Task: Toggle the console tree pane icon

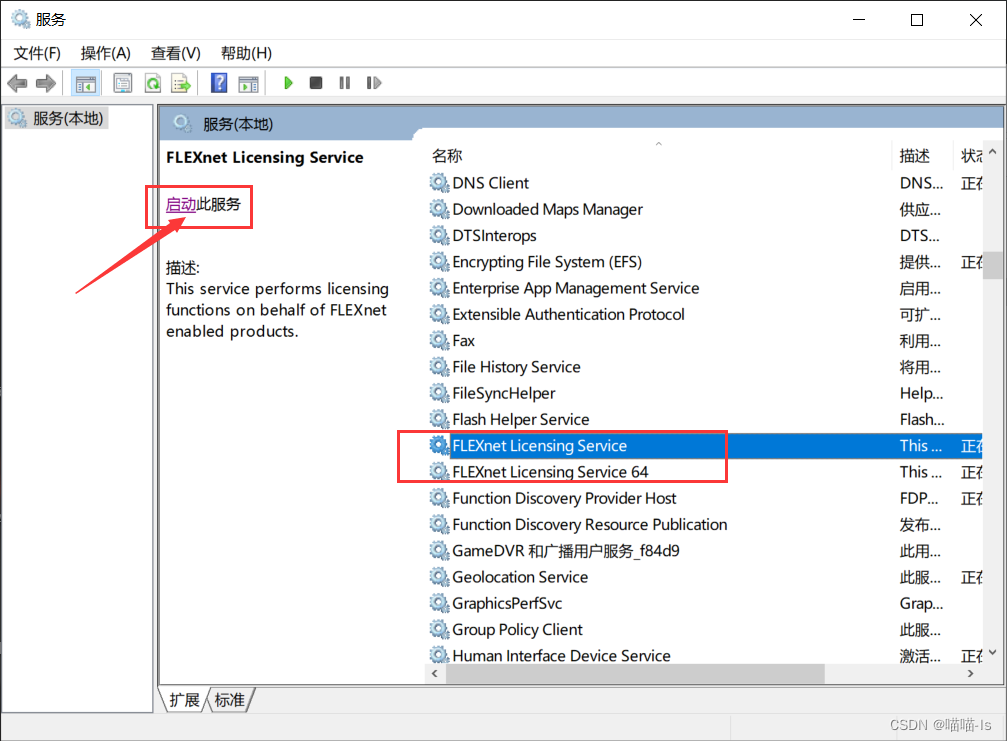Action: [85, 83]
